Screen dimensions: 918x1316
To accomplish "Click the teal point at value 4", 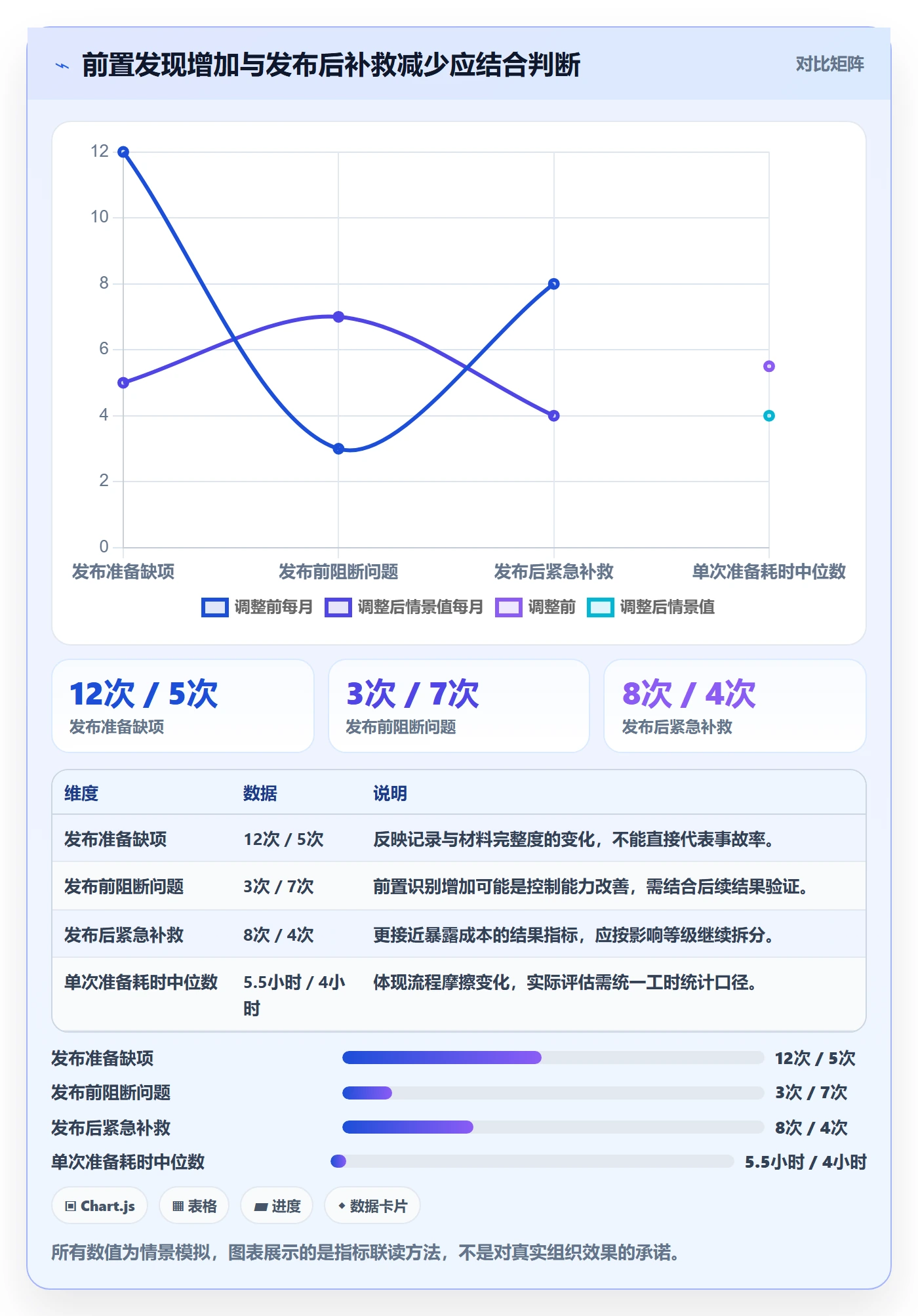I will (769, 416).
